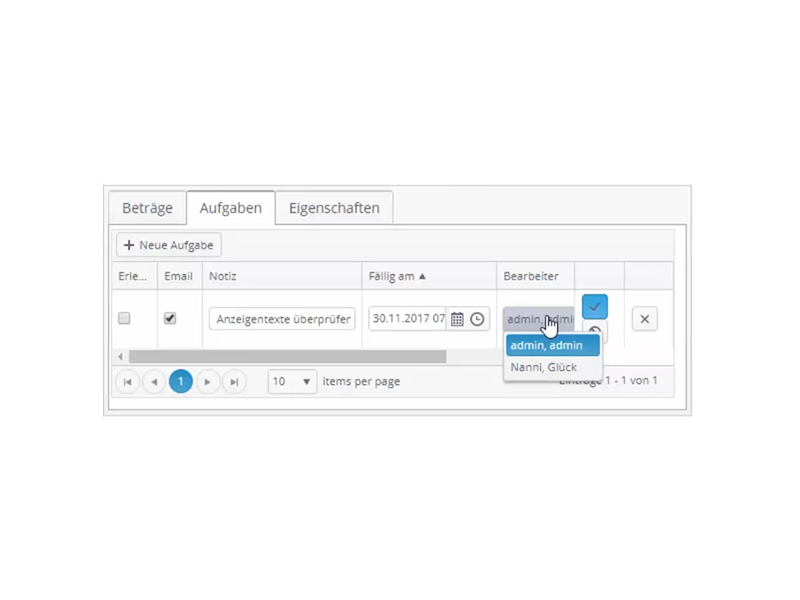This screenshot has width=800, height=600.
Task: Open the calendar date picker icon
Action: (x=457, y=319)
